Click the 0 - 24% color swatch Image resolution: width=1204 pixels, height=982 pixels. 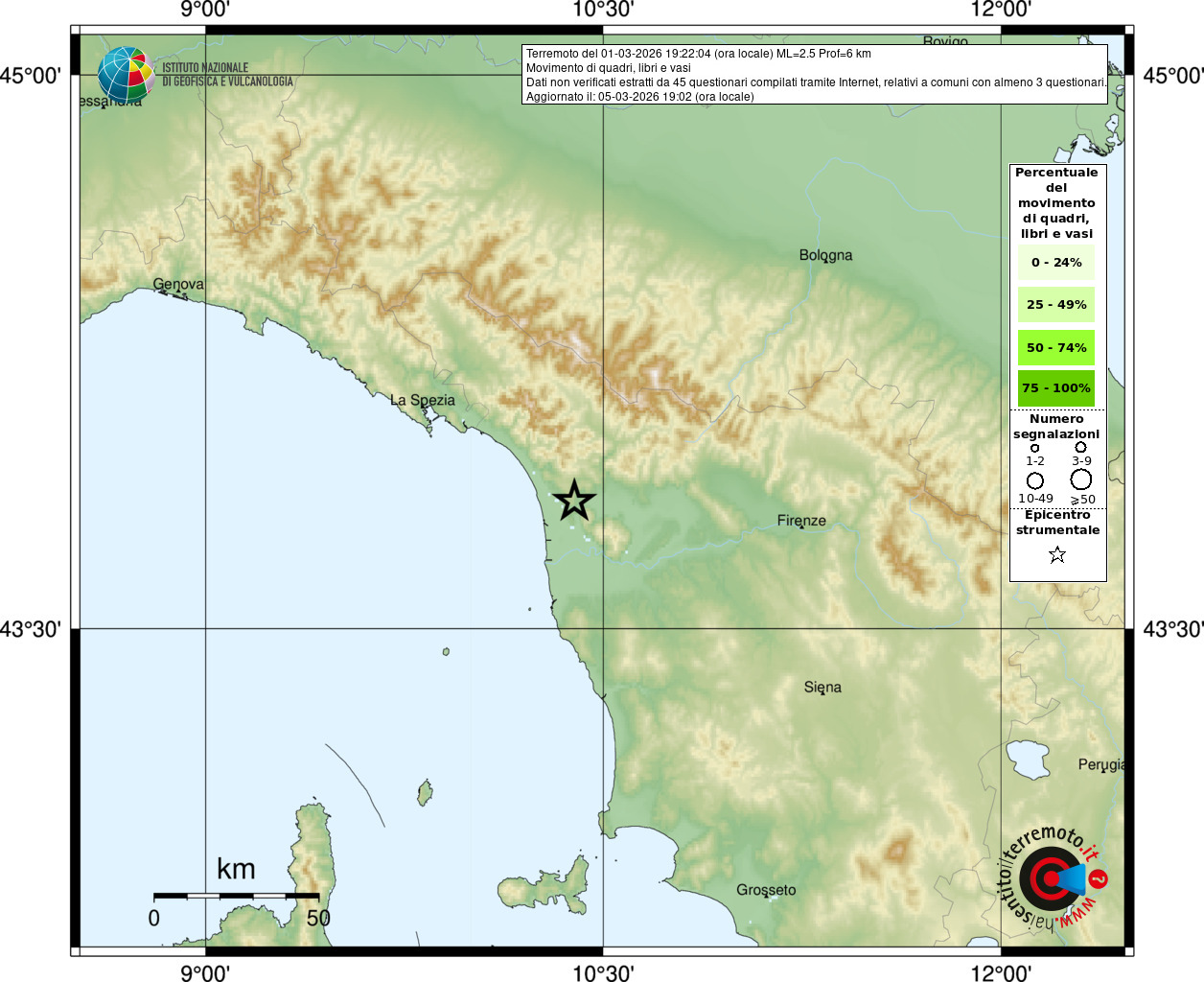coord(1056,262)
